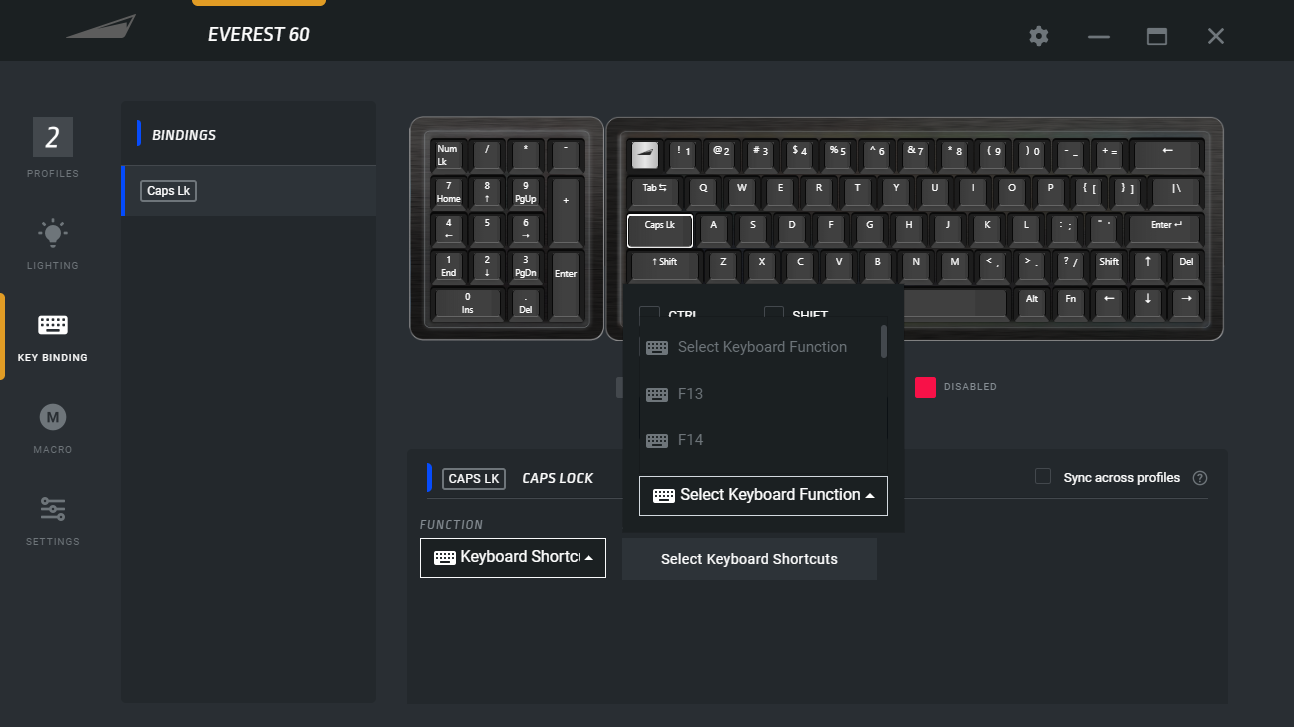Enable Sync across profiles checkbox
1294x727 pixels.
click(x=1043, y=477)
